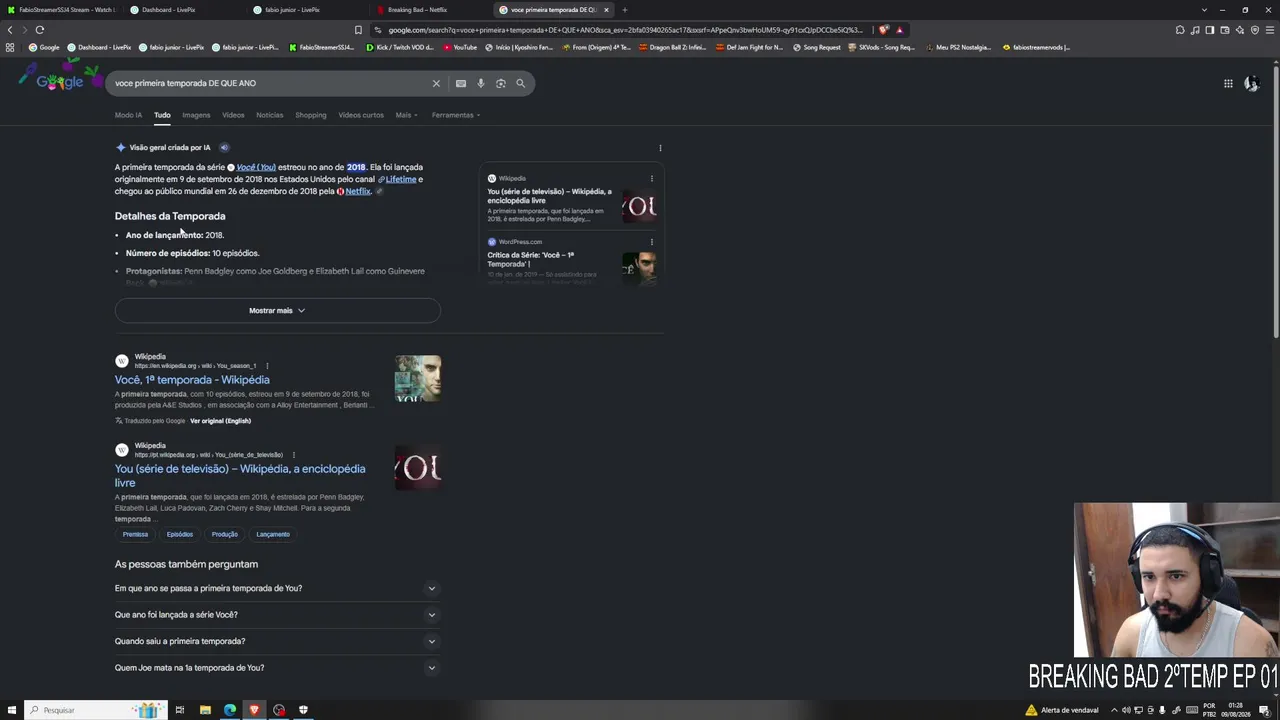The image size is (1280, 720).
Task: Open the taskbar clock and date
Action: point(1238,710)
